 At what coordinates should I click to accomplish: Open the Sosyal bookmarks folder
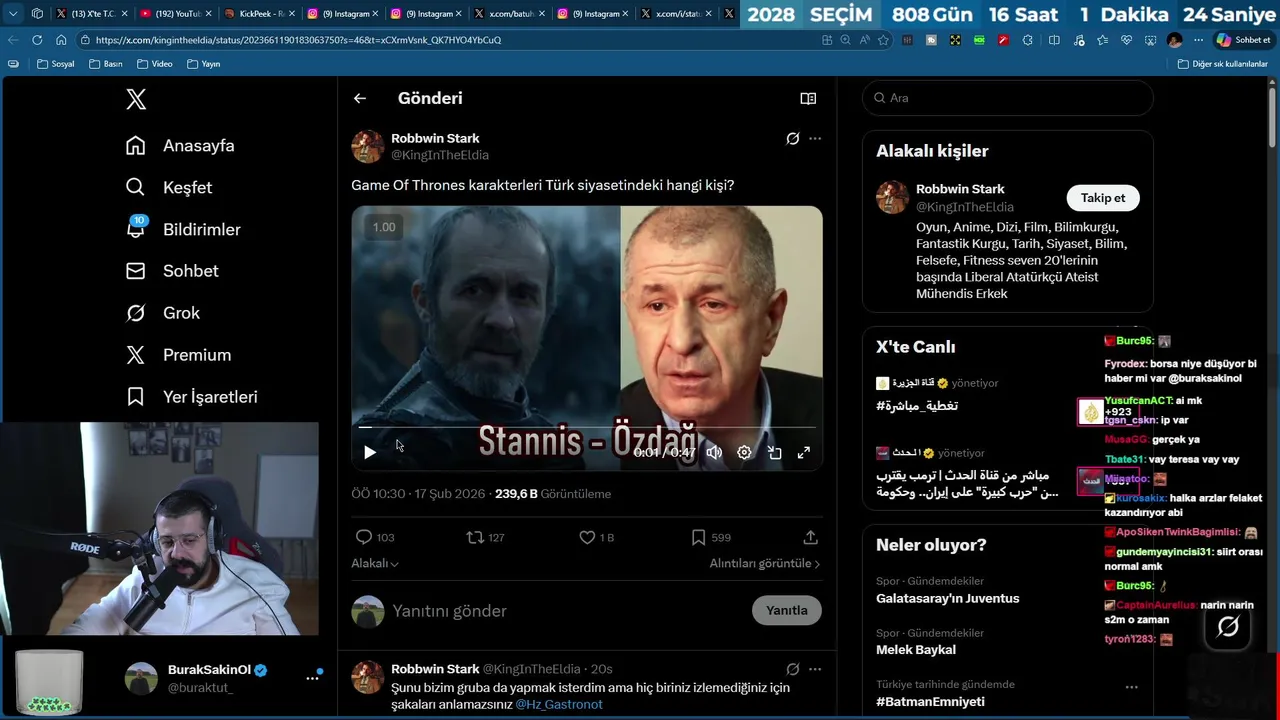coord(56,64)
